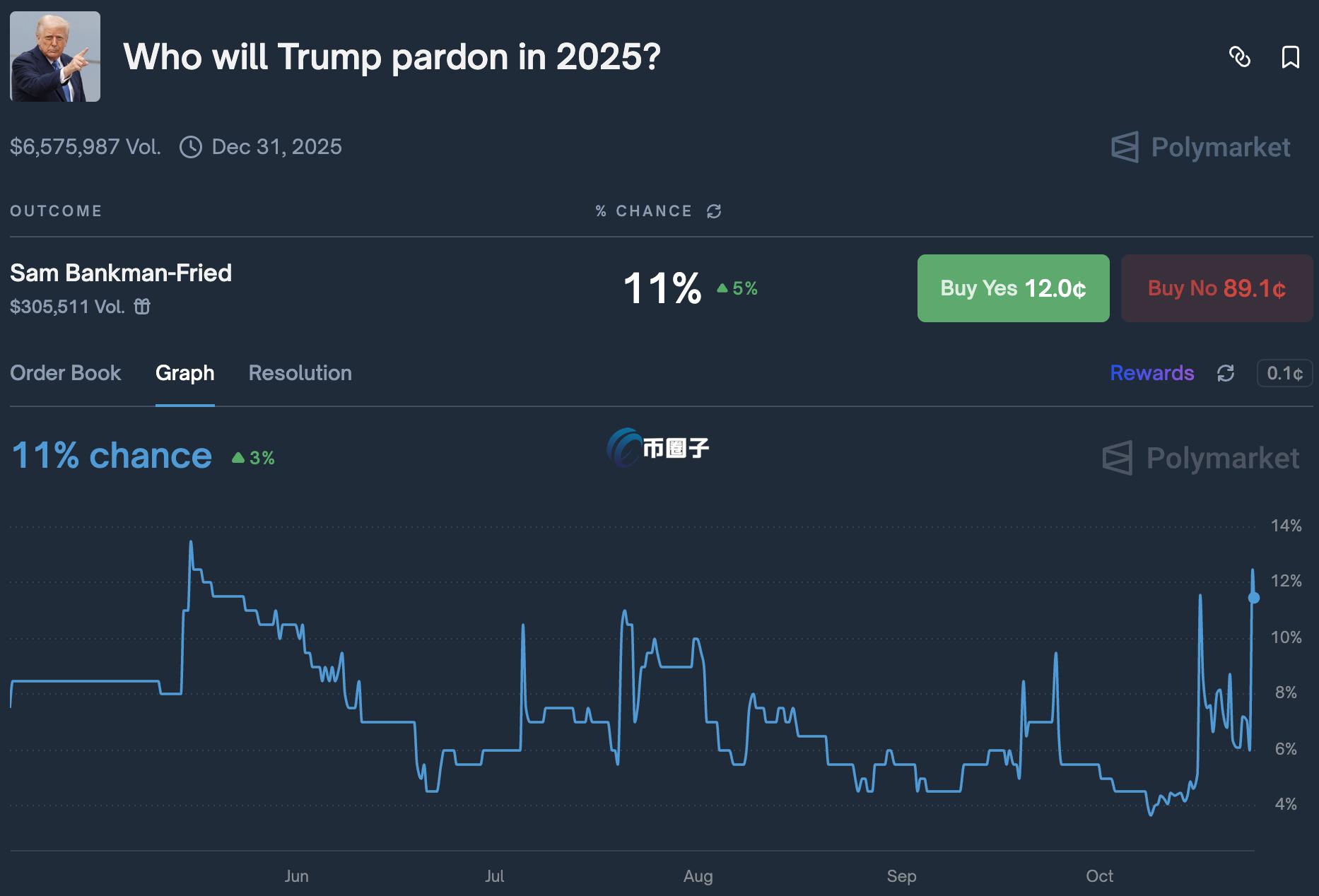Refresh the % chance column
The width and height of the screenshot is (1319, 896).
point(714,211)
